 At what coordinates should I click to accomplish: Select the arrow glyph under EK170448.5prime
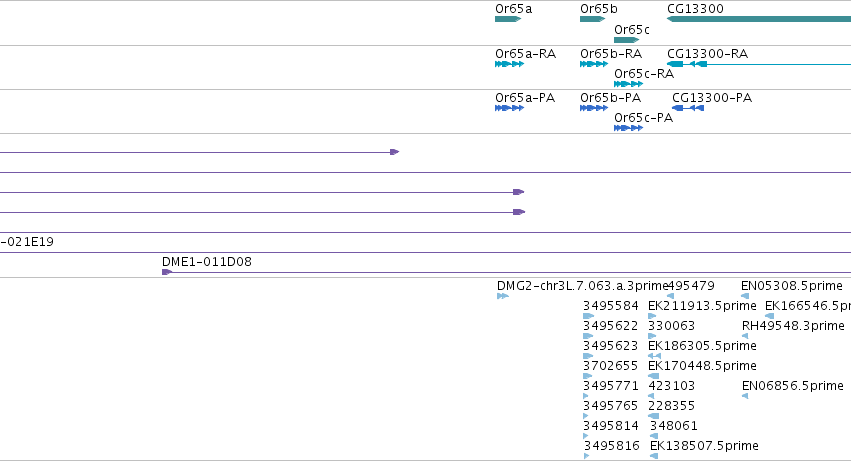653,376
